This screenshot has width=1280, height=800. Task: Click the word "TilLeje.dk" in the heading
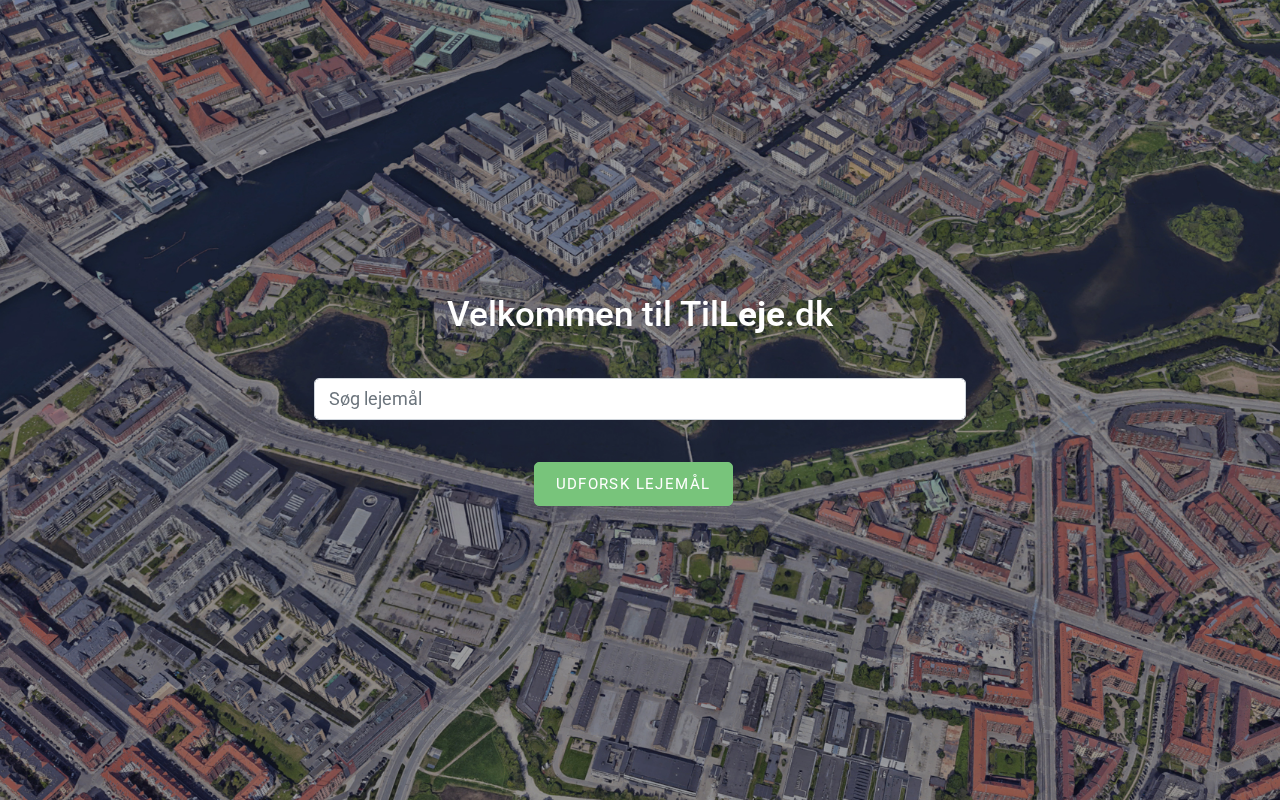tap(756, 314)
